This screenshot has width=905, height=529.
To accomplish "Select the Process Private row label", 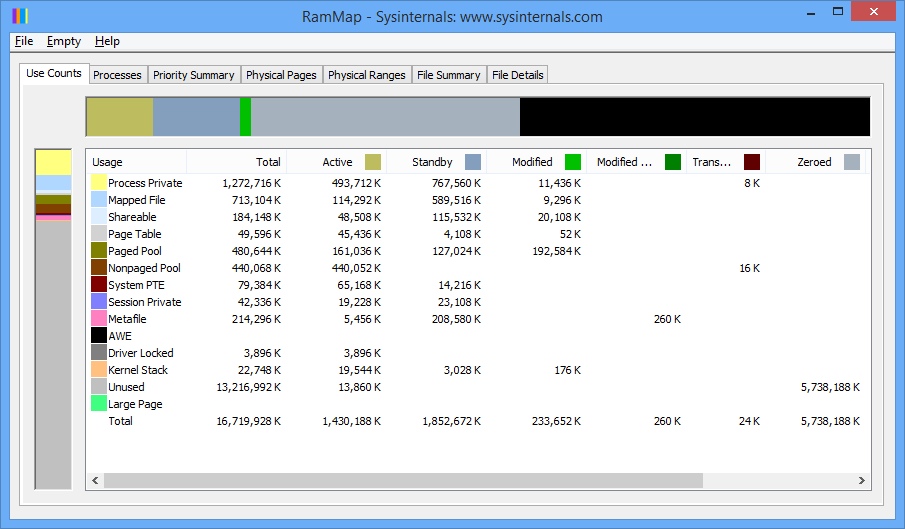I will pyautogui.click(x=145, y=183).
